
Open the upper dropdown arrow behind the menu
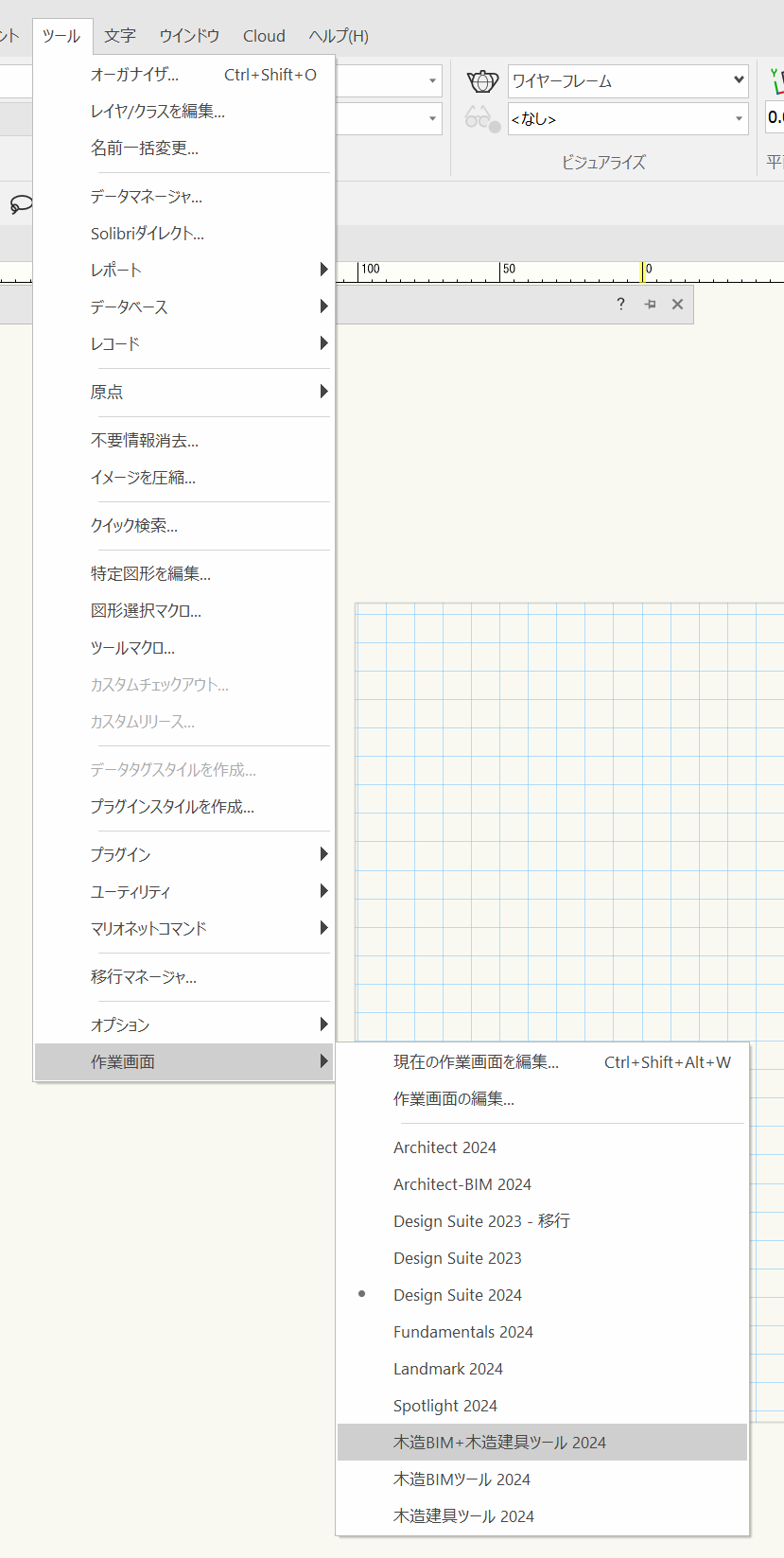click(432, 81)
